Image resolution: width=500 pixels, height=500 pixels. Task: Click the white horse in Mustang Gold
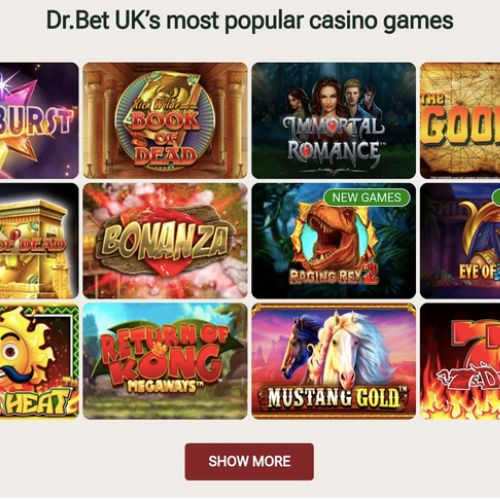pos(345,350)
